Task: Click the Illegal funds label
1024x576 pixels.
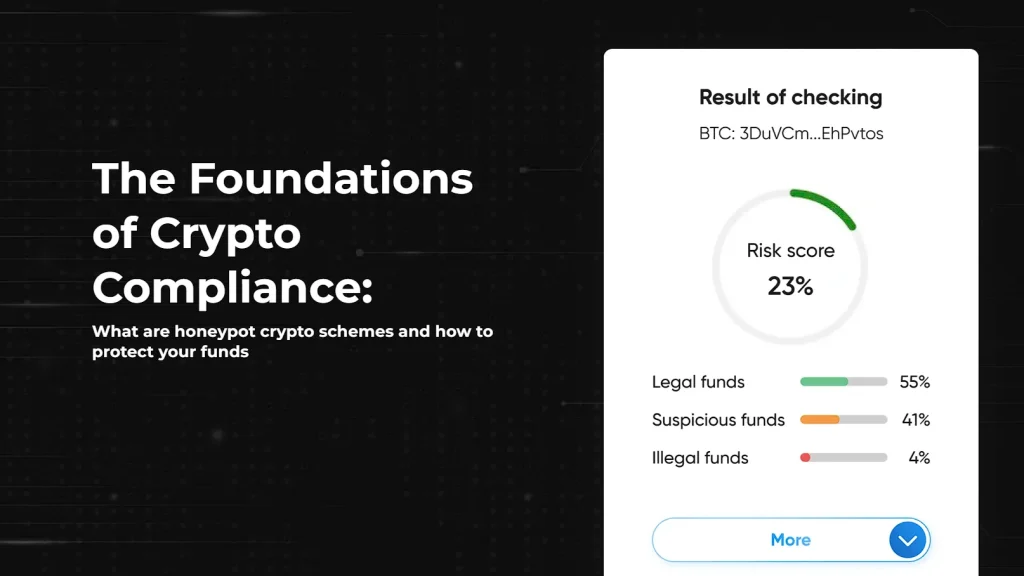Action: point(700,458)
